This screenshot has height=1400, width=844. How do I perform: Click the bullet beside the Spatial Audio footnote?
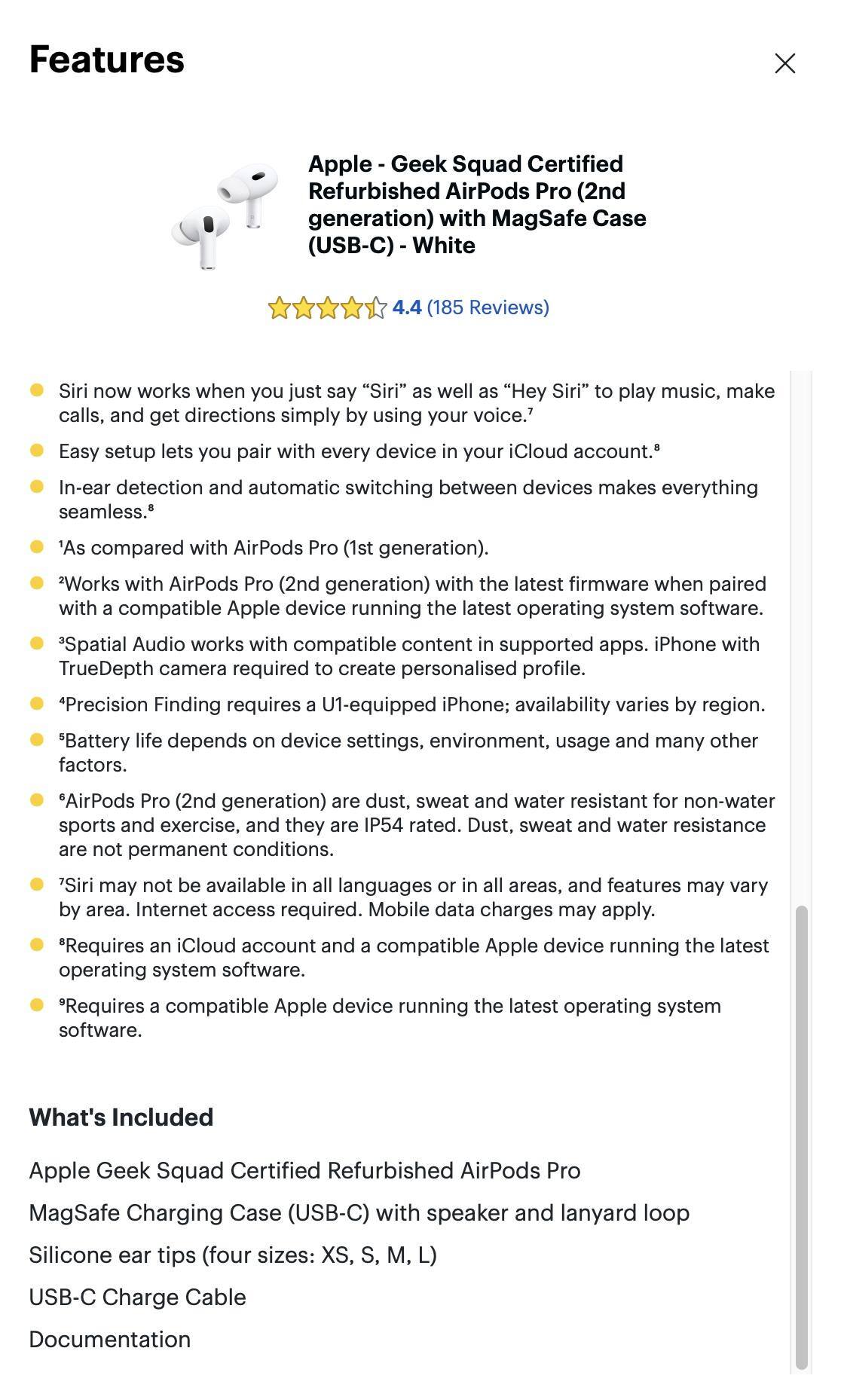tap(35, 644)
